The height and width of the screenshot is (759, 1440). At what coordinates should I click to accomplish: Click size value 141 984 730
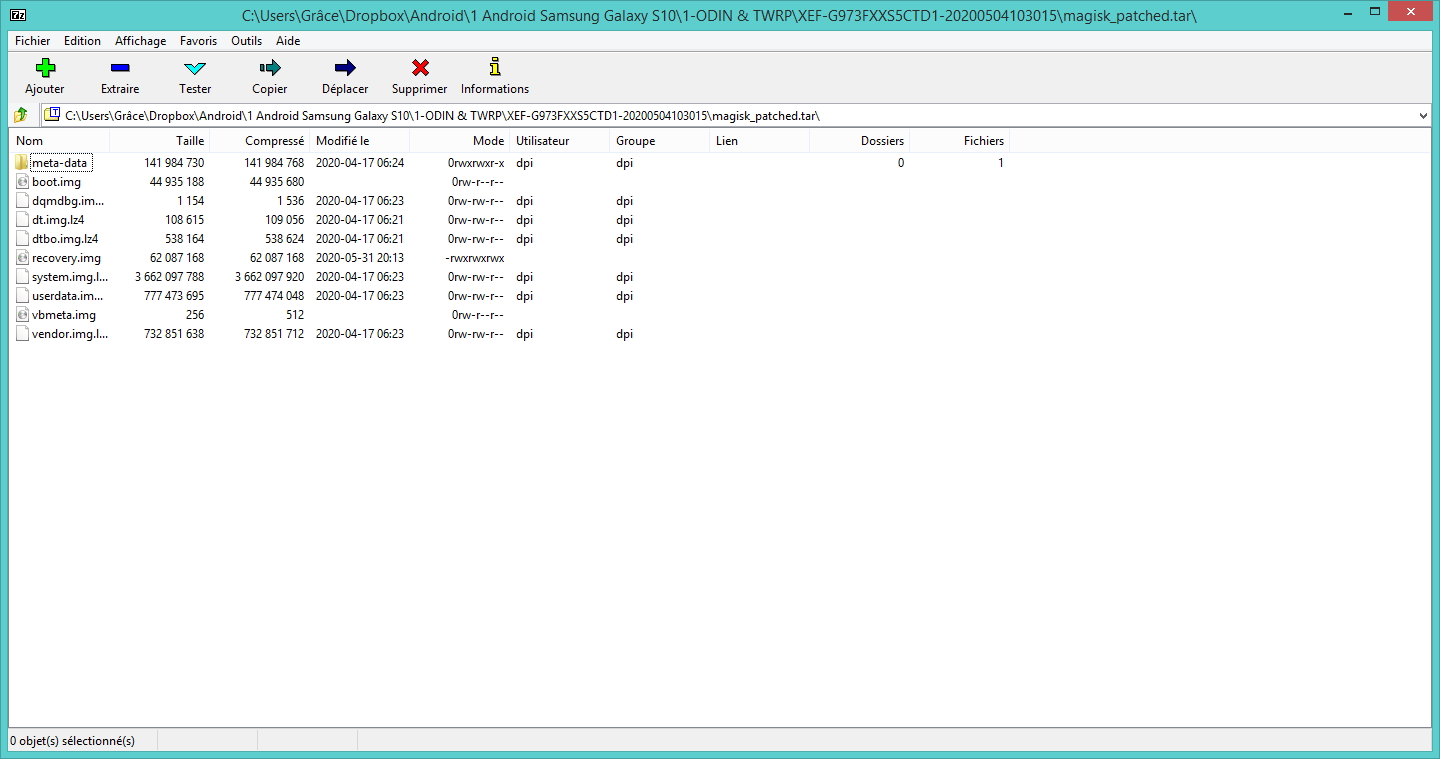point(174,163)
